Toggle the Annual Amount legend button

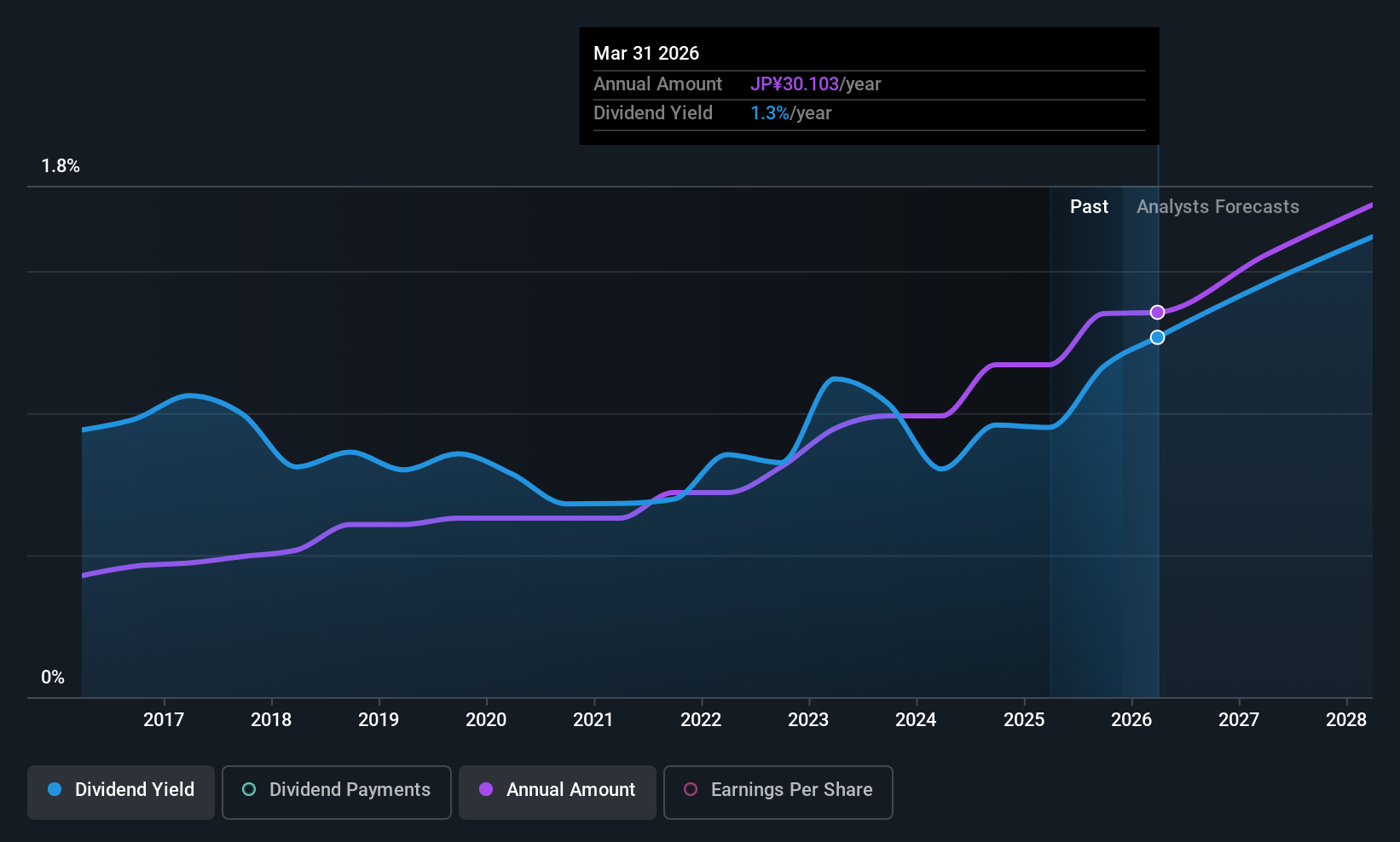558,792
